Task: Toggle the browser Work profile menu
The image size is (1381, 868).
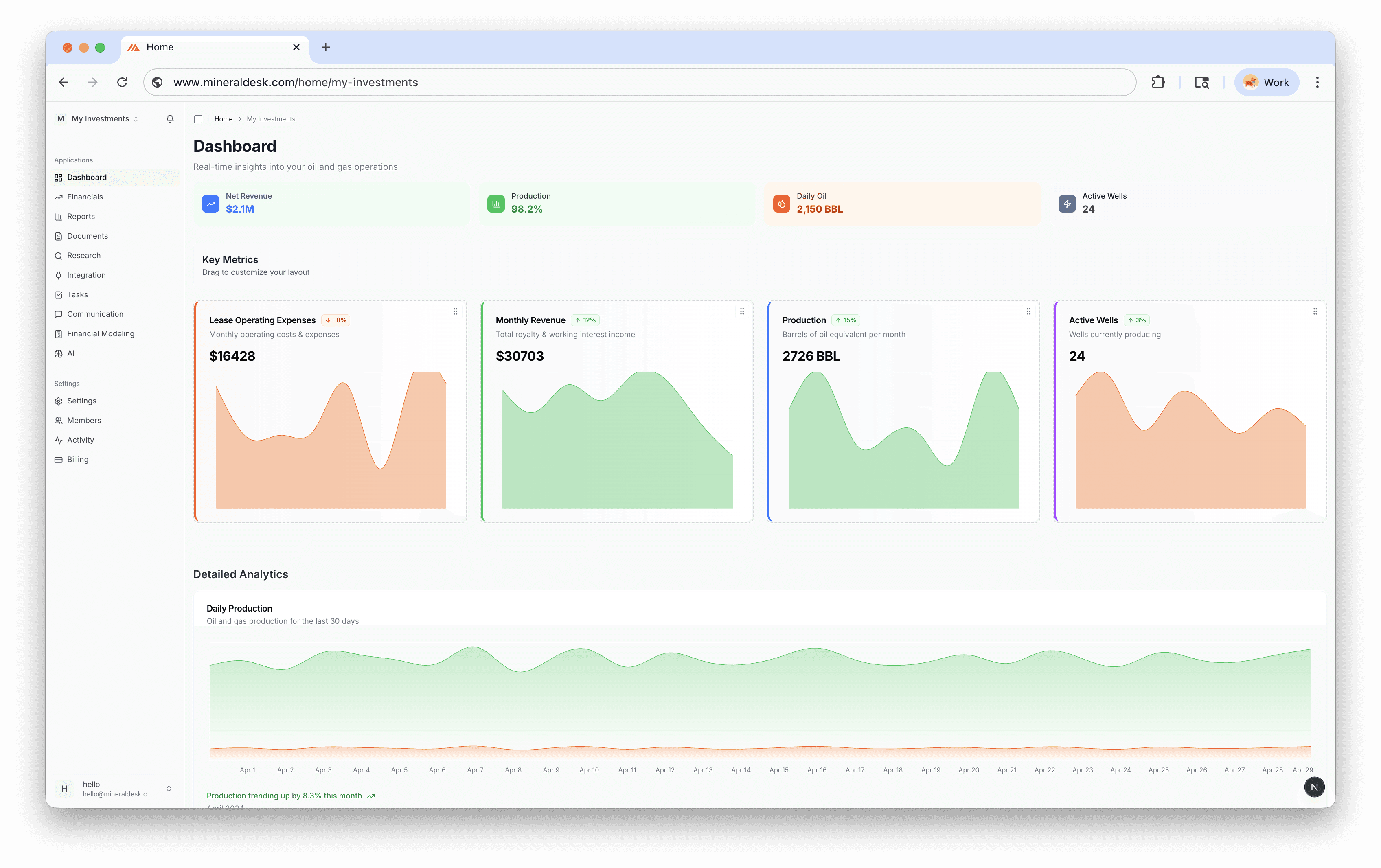Action: pos(1266,82)
